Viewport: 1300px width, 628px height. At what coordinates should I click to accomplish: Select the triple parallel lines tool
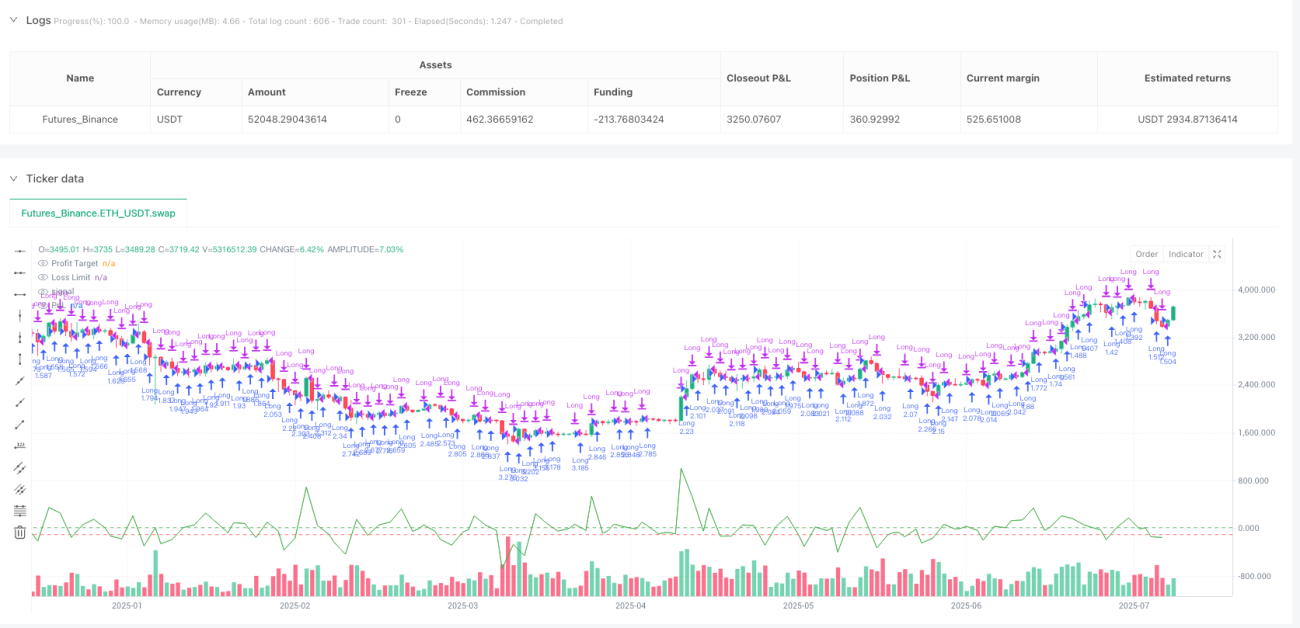click(x=19, y=489)
